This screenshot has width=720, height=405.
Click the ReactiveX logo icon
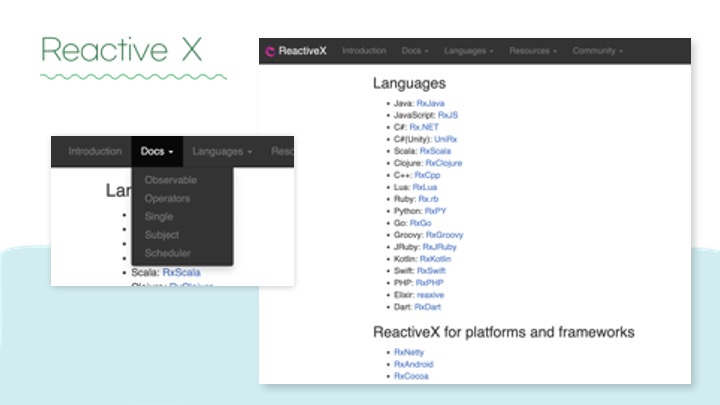pyautogui.click(x=270, y=51)
